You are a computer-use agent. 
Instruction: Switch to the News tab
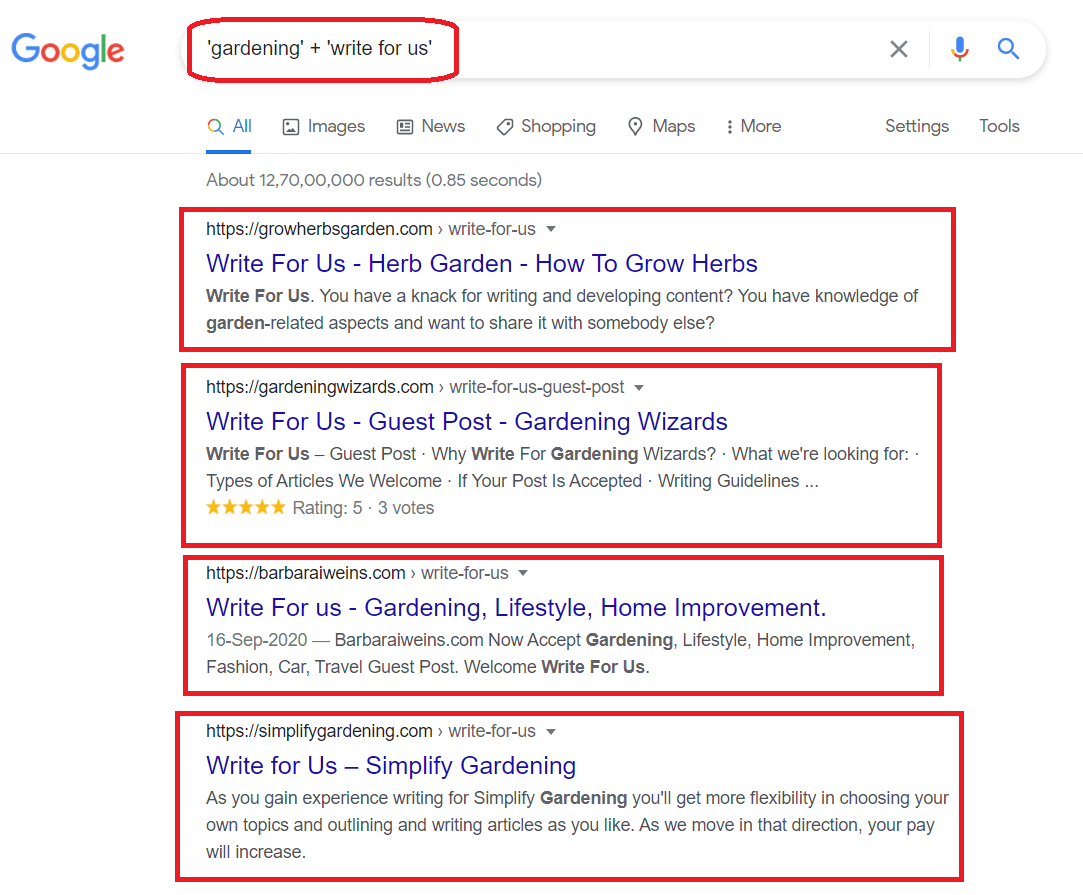click(430, 126)
